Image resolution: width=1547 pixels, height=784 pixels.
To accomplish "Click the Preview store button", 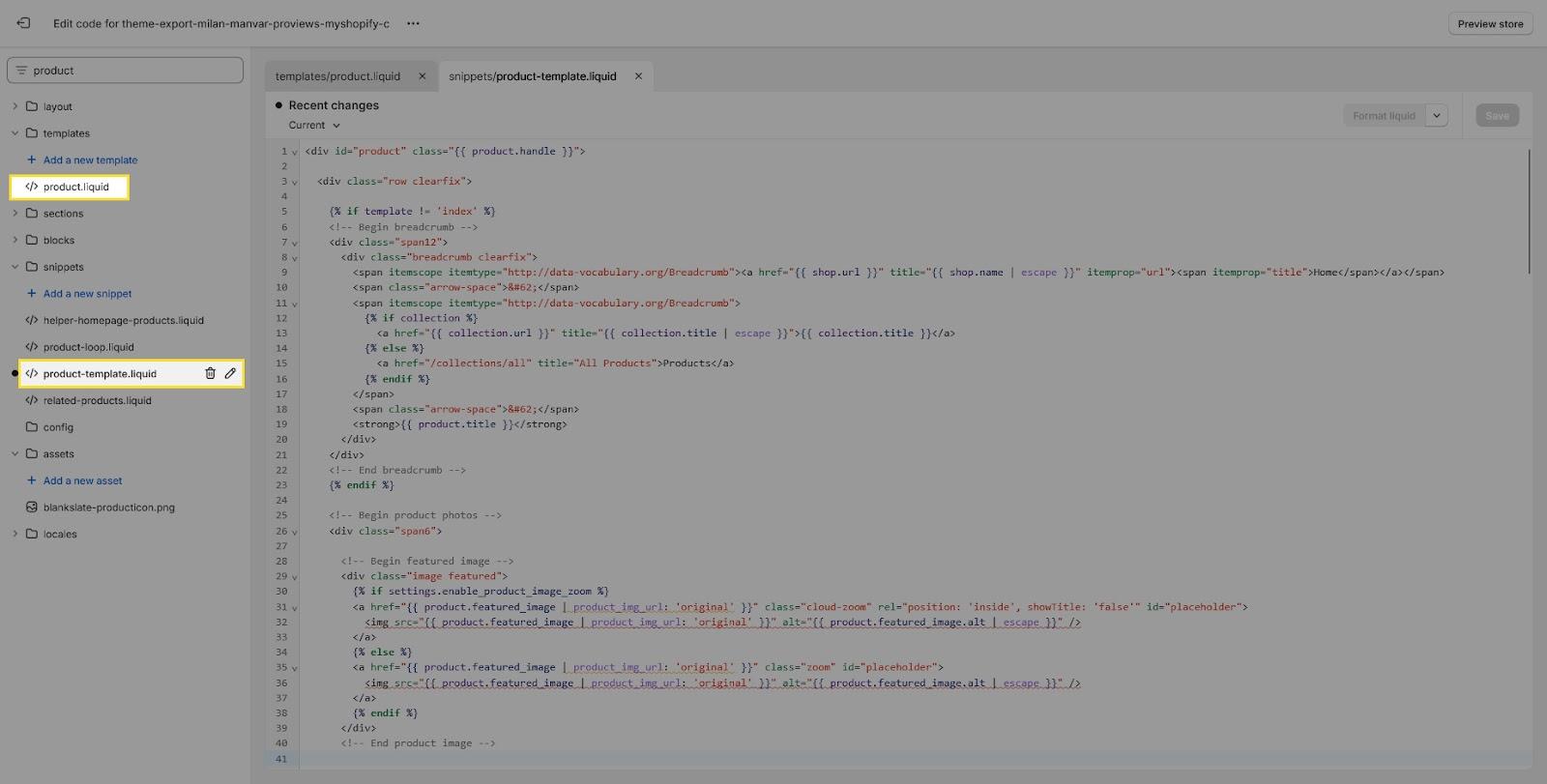I will tap(1489, 24).
